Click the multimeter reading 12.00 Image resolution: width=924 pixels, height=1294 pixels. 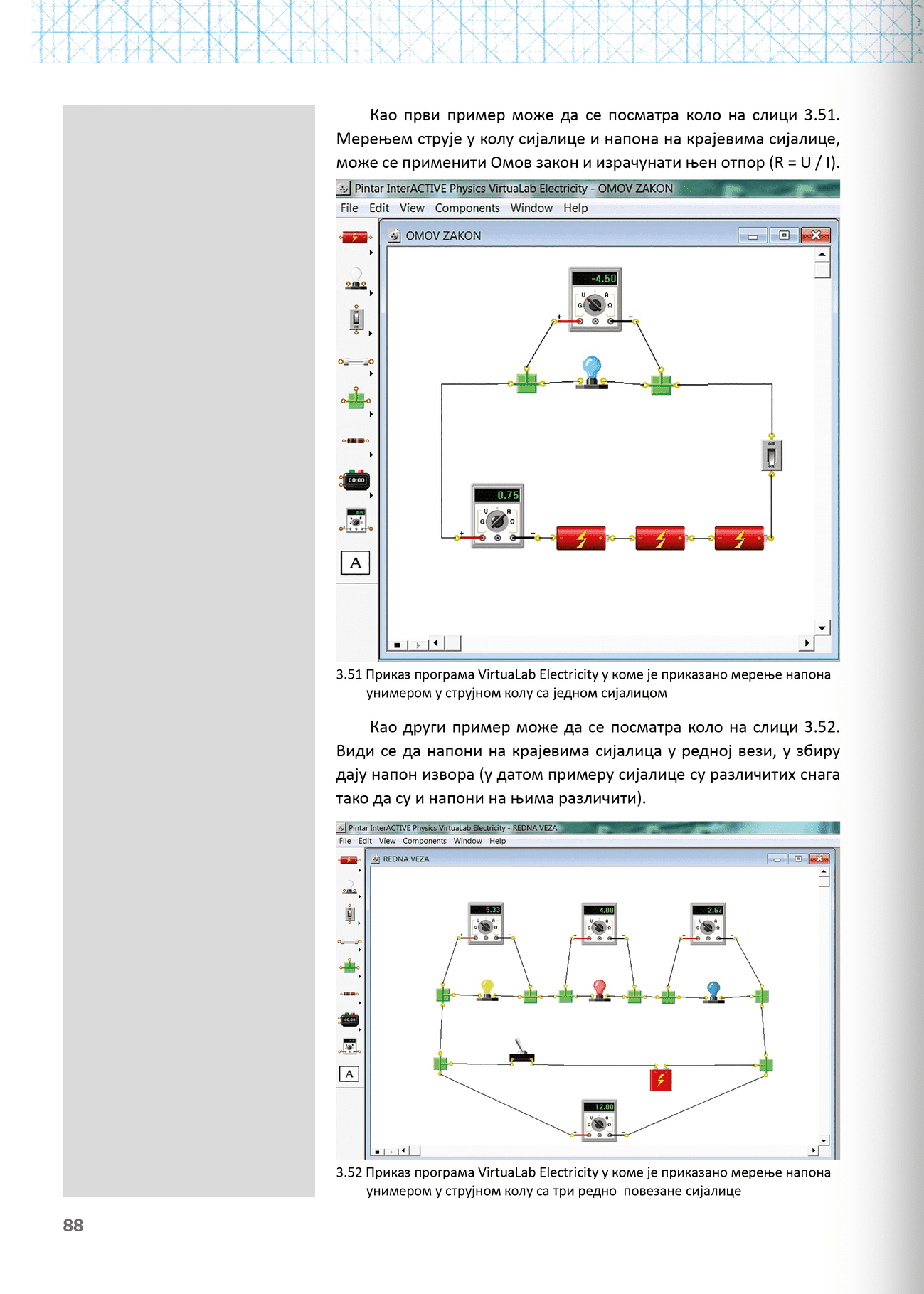tap(599, 1121)
